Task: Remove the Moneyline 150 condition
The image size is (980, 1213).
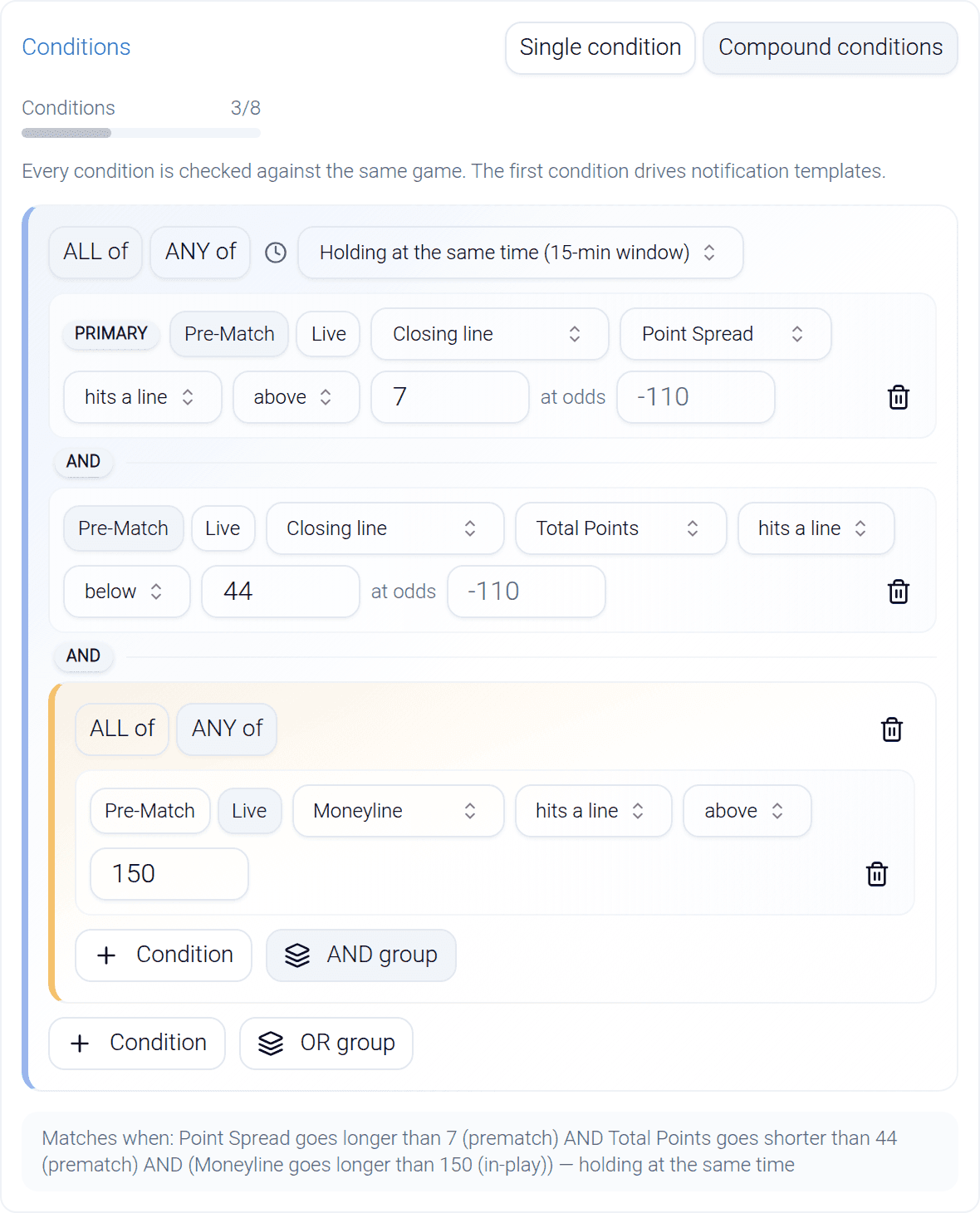Action: [x=877, y=874]
